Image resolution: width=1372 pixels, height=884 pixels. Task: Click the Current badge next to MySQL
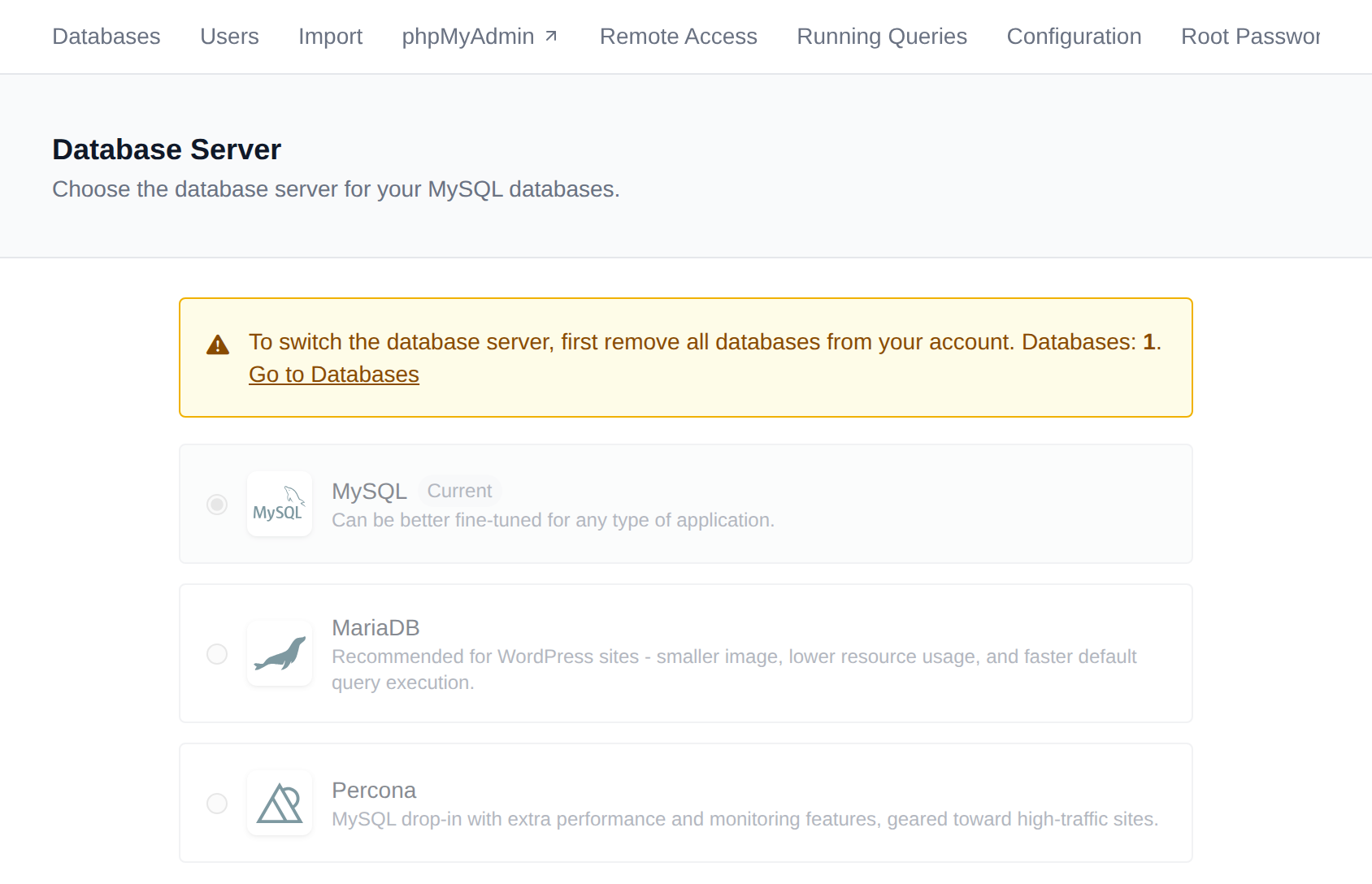(x=459, y=491)
